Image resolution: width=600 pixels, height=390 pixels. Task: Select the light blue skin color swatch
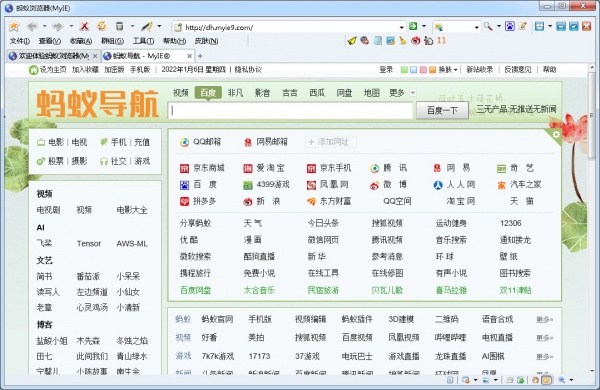coord(414,70)
